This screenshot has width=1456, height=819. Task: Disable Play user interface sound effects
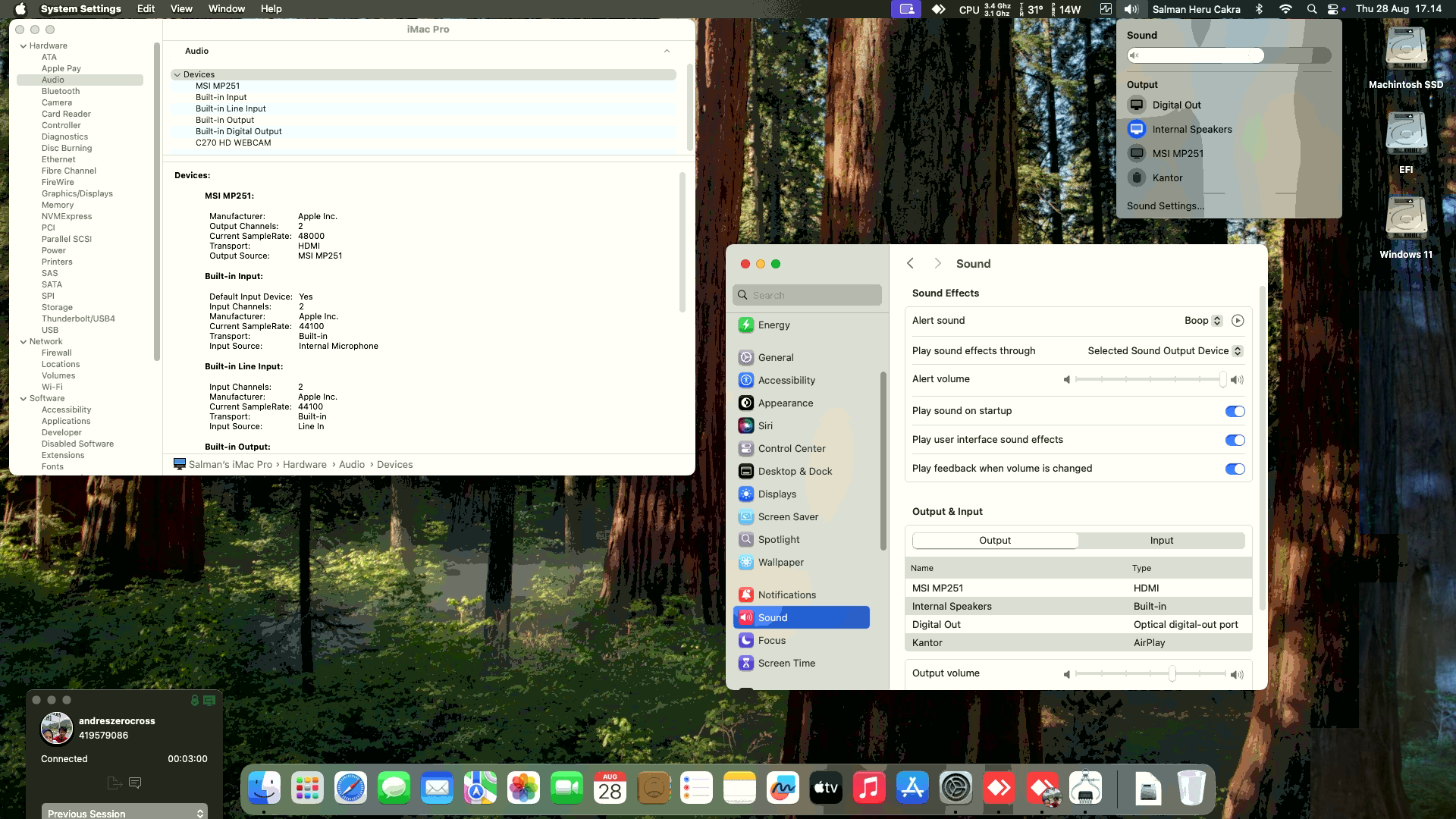coord(1235,440)
